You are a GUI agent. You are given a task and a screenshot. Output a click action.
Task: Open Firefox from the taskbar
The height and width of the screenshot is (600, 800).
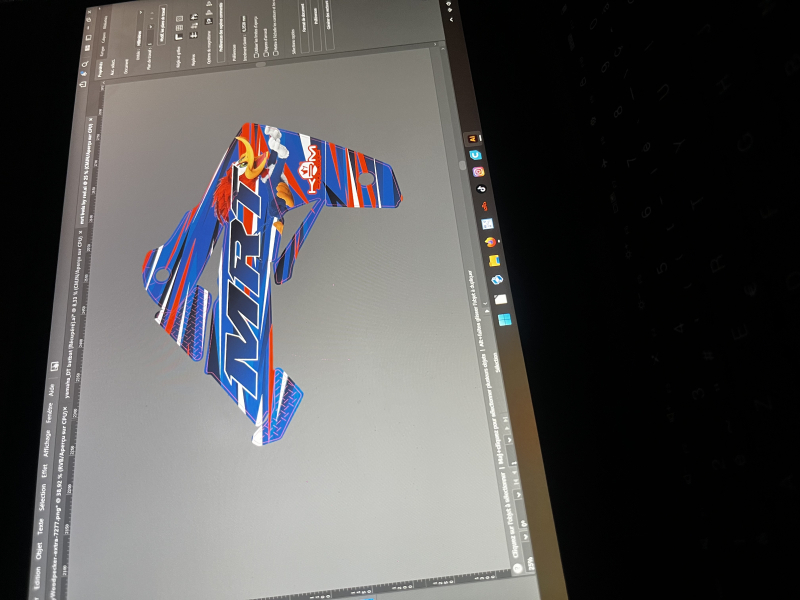tap(490, 242)
